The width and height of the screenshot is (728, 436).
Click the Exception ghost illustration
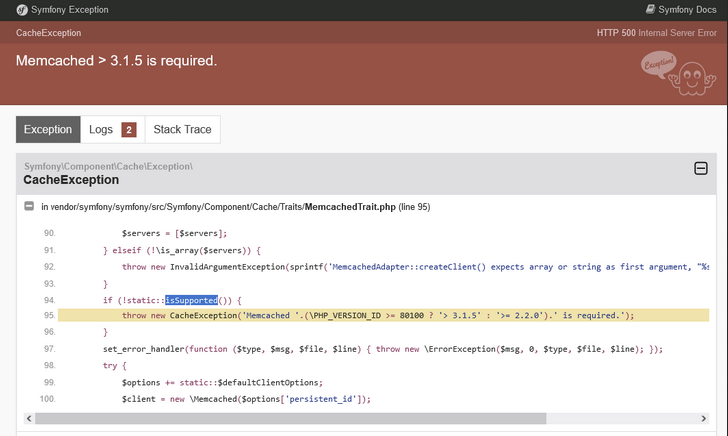pyautogui.click(x=678, y=73)
